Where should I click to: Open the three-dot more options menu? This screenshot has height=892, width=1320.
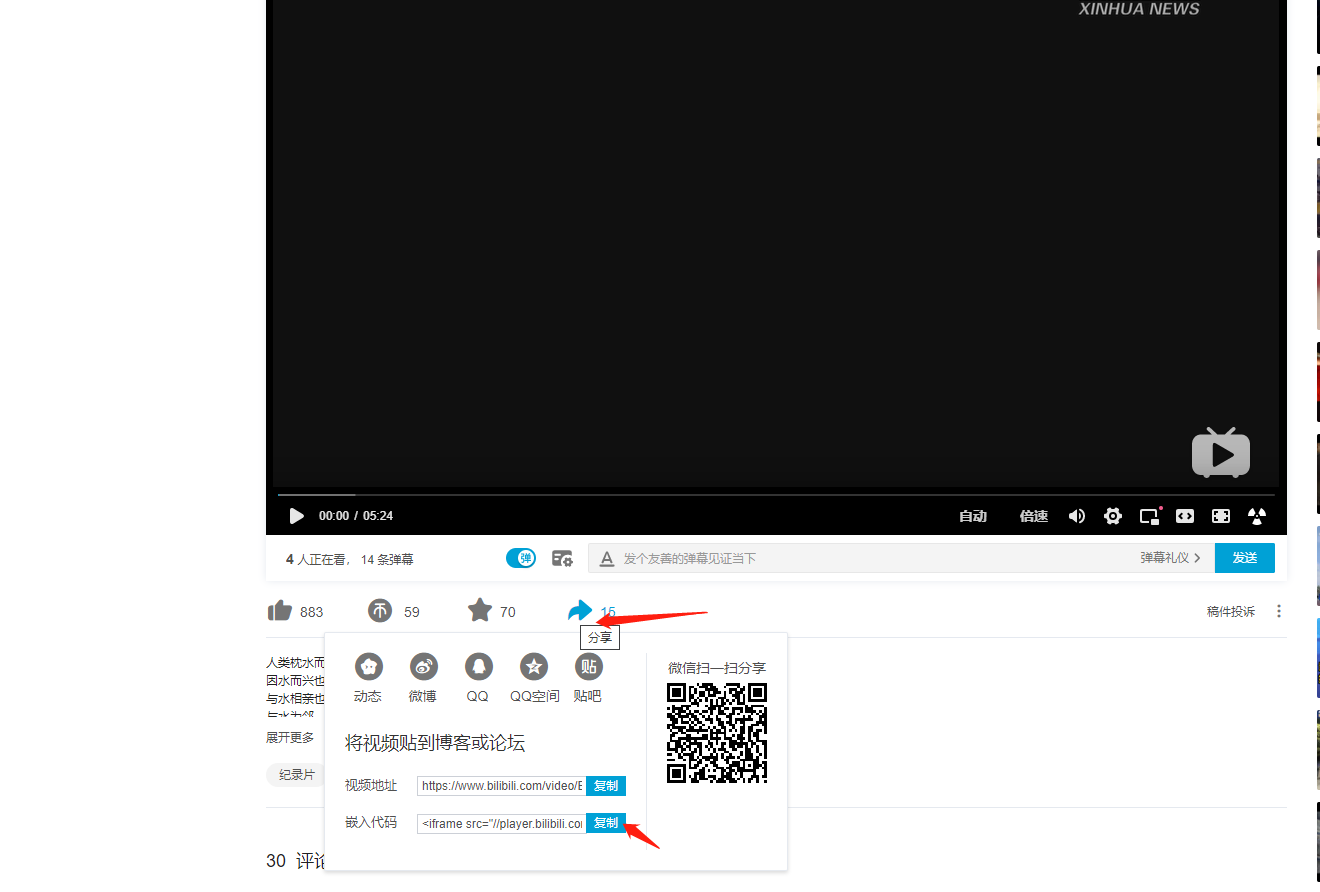(x=1279, y=611)
